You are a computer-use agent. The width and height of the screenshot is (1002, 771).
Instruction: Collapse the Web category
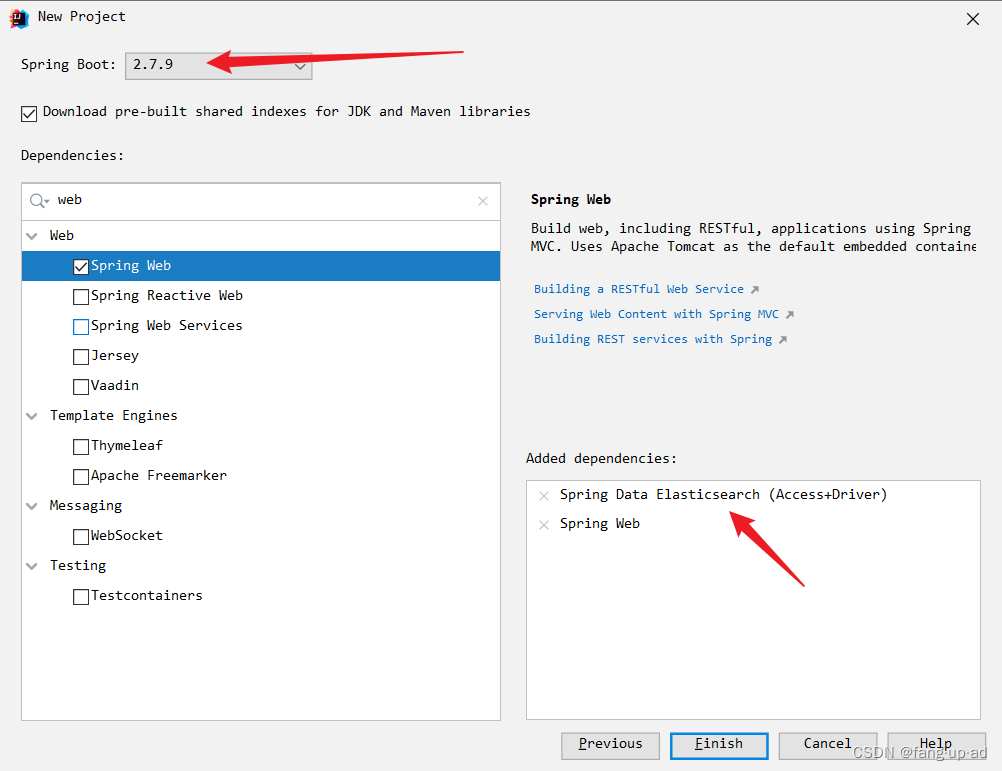[31, 236]
